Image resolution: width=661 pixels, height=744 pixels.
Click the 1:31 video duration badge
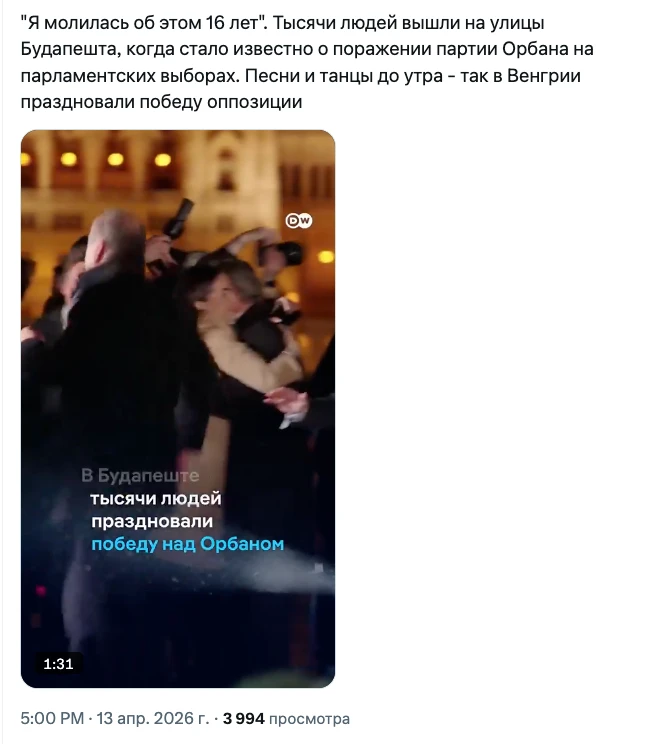coord(58,663)
